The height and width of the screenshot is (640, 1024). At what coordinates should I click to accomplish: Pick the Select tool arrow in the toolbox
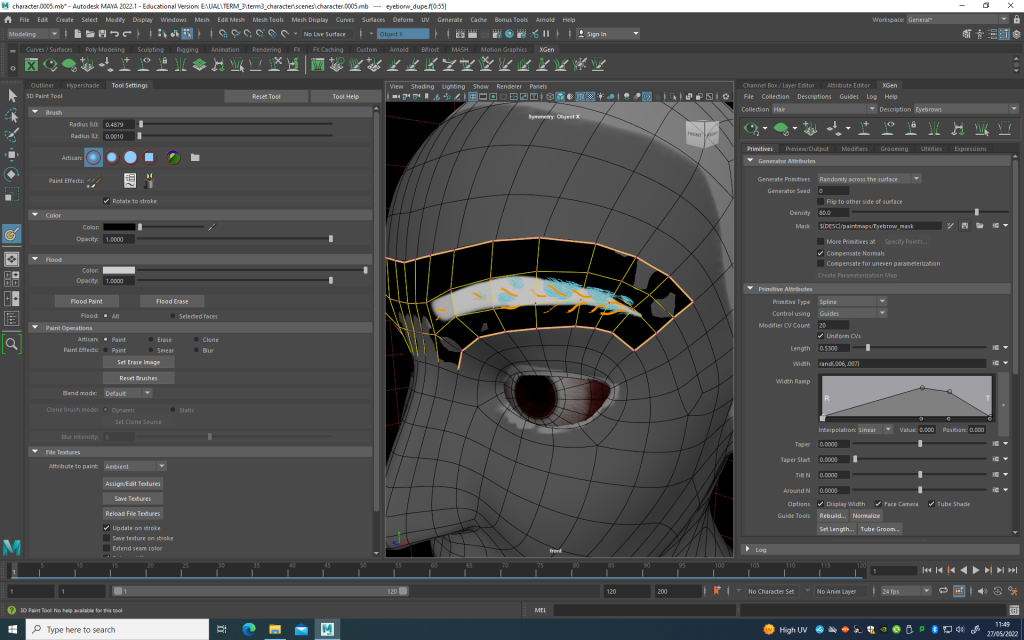12,95
